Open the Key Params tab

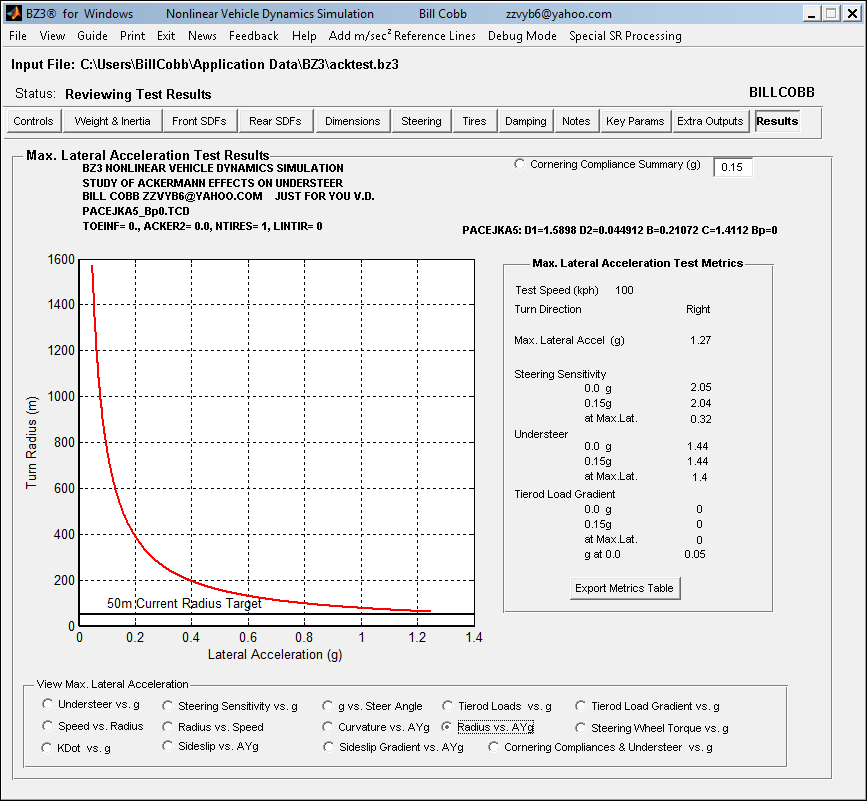point(635,121)
